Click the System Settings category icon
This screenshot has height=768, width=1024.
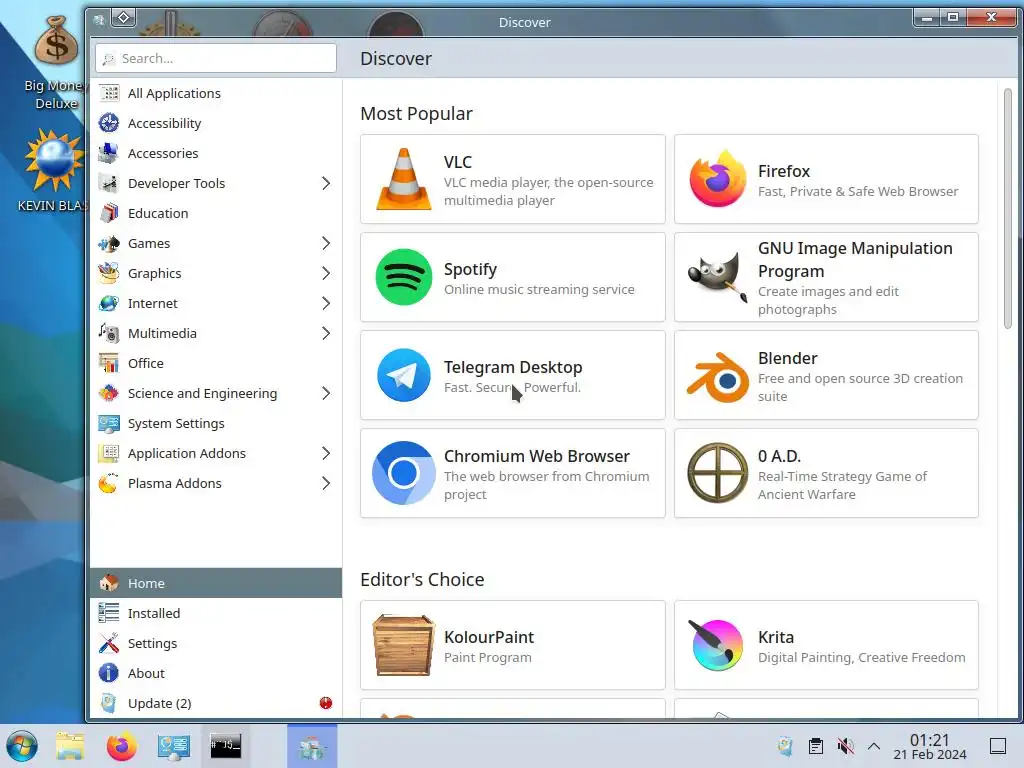pyautogui.click(x=109, y=423)
